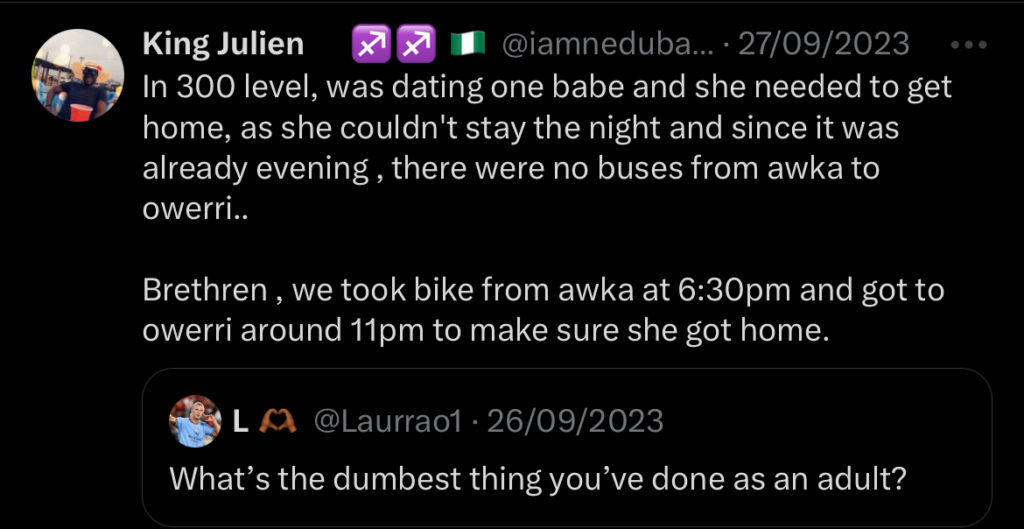Click the heart hands emoji next to L

tap(275, 421)
